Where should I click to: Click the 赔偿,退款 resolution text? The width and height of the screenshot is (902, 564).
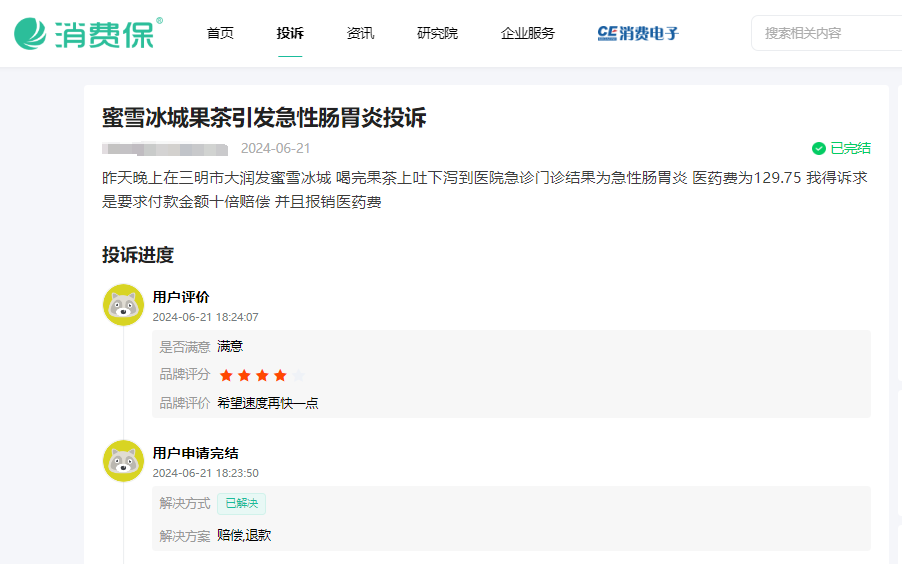(x=244, y=536)
